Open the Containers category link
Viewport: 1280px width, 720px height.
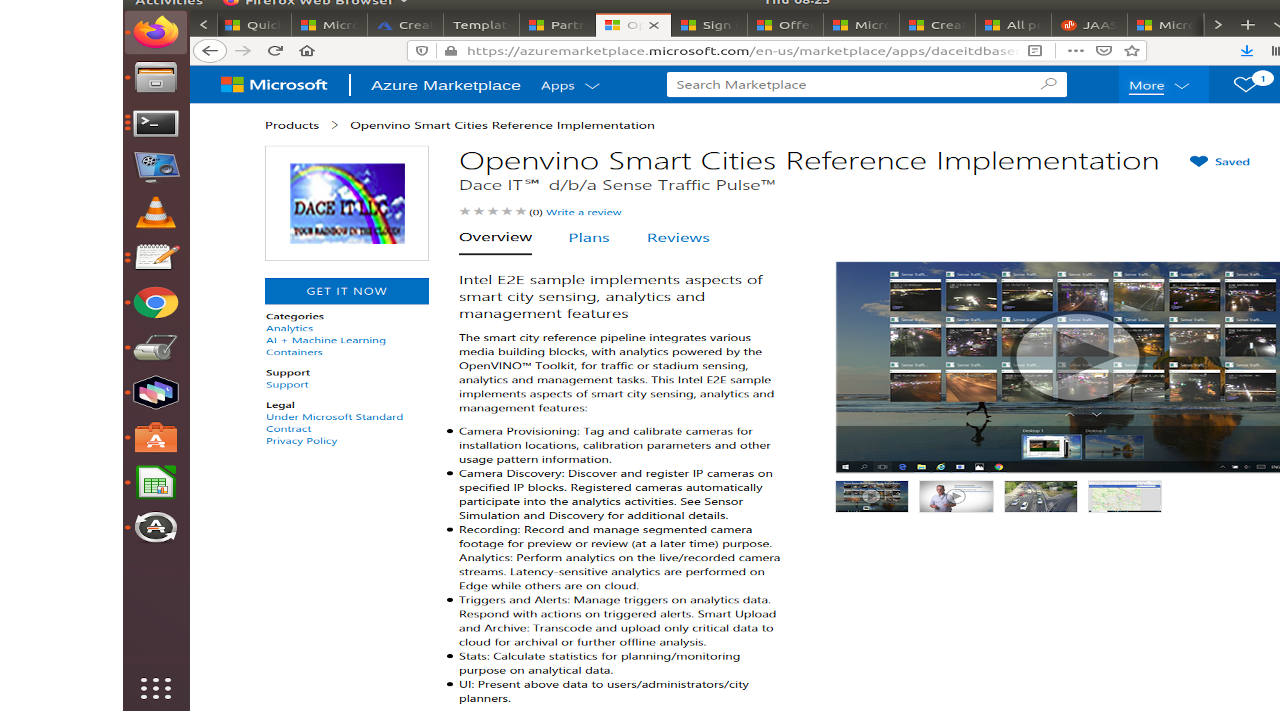point(294,352)
